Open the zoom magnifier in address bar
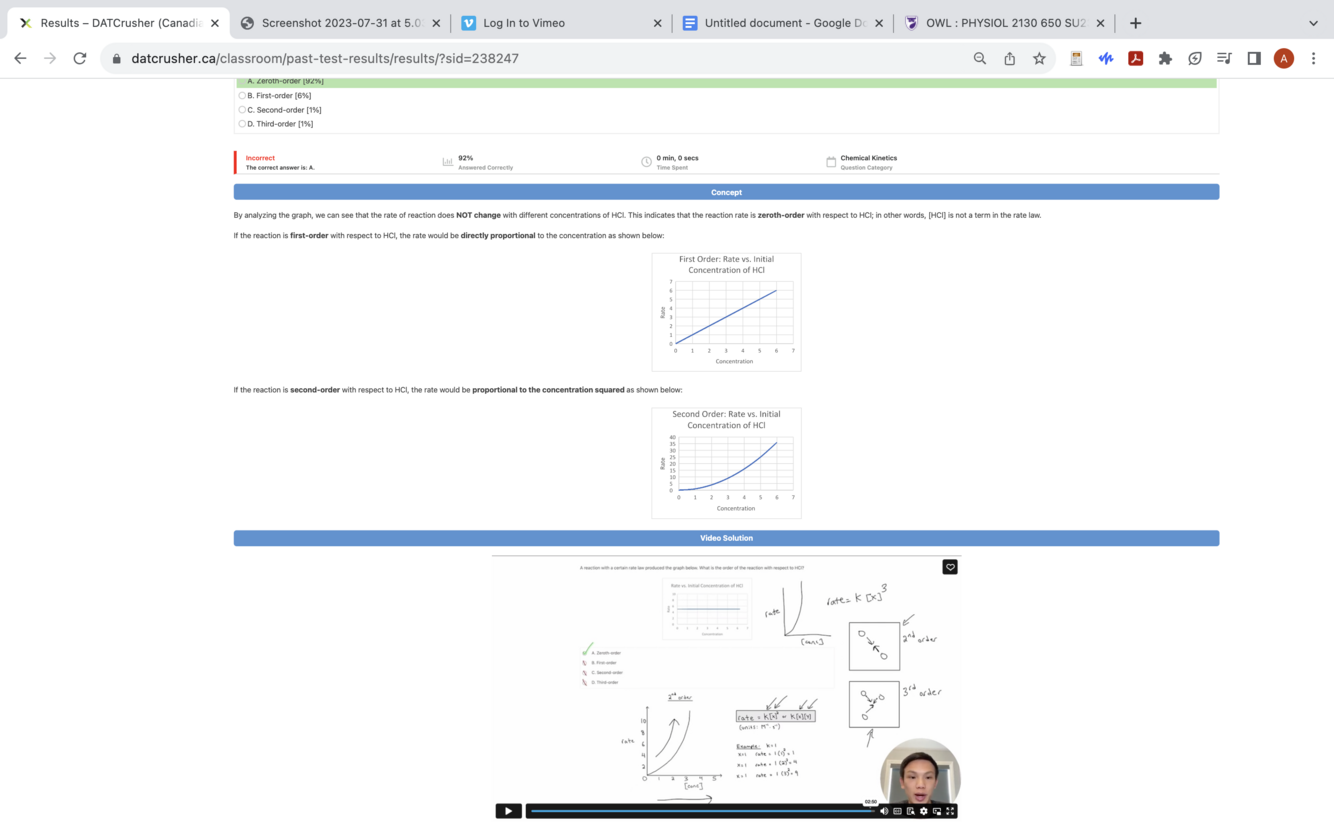This screenshot has height=834, width=1334. 980,58
